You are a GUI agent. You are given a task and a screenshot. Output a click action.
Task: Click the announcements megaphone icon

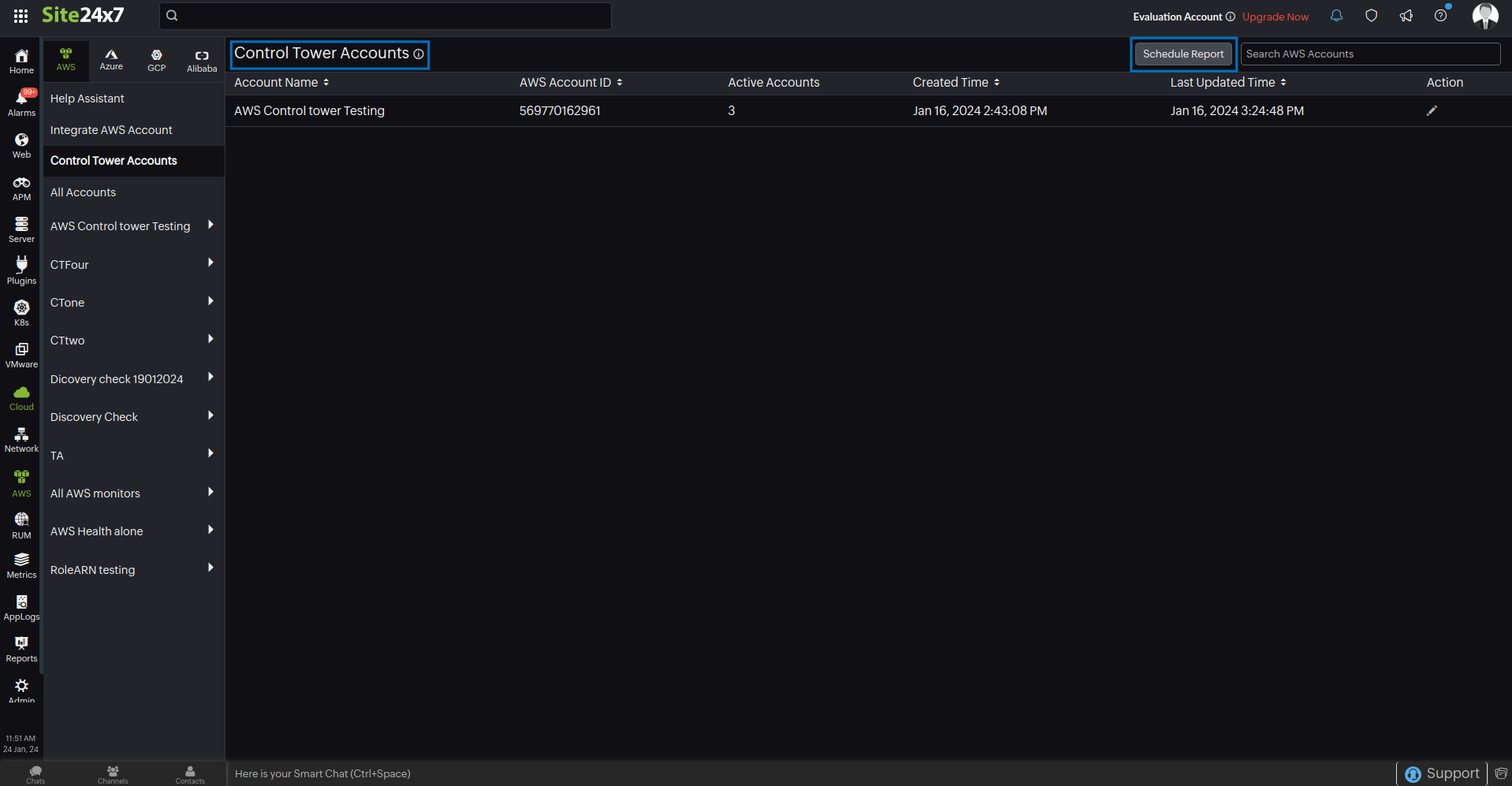click(x=1406, y=16)
